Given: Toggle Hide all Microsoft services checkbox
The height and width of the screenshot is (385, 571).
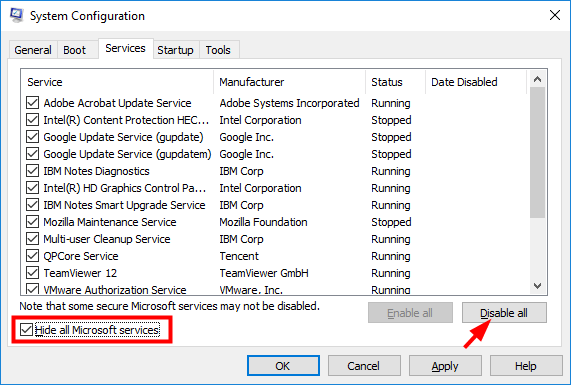Looking at the screenshot, I should click(x=26, y=330).
